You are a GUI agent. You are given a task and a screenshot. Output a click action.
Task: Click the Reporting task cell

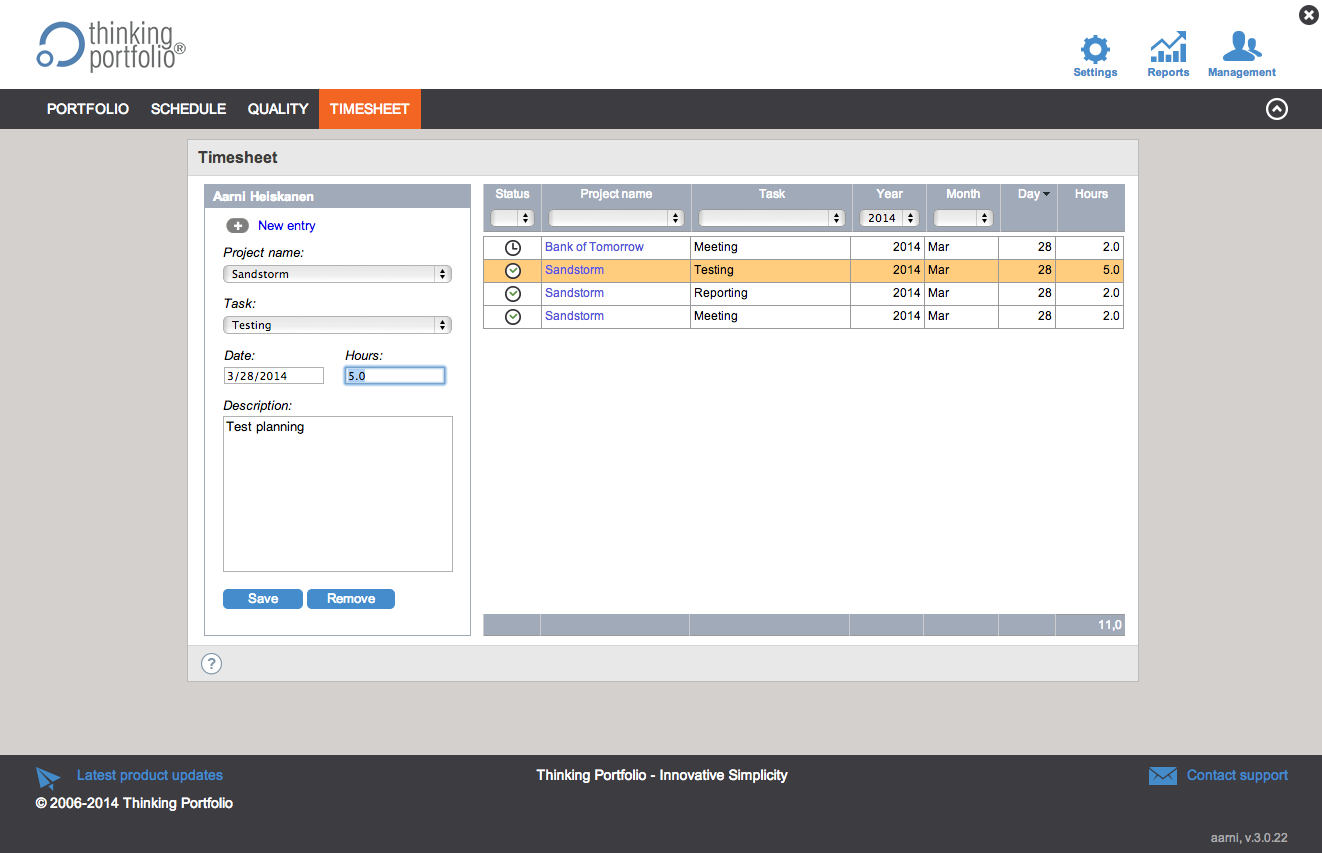[x=771, y=293]
